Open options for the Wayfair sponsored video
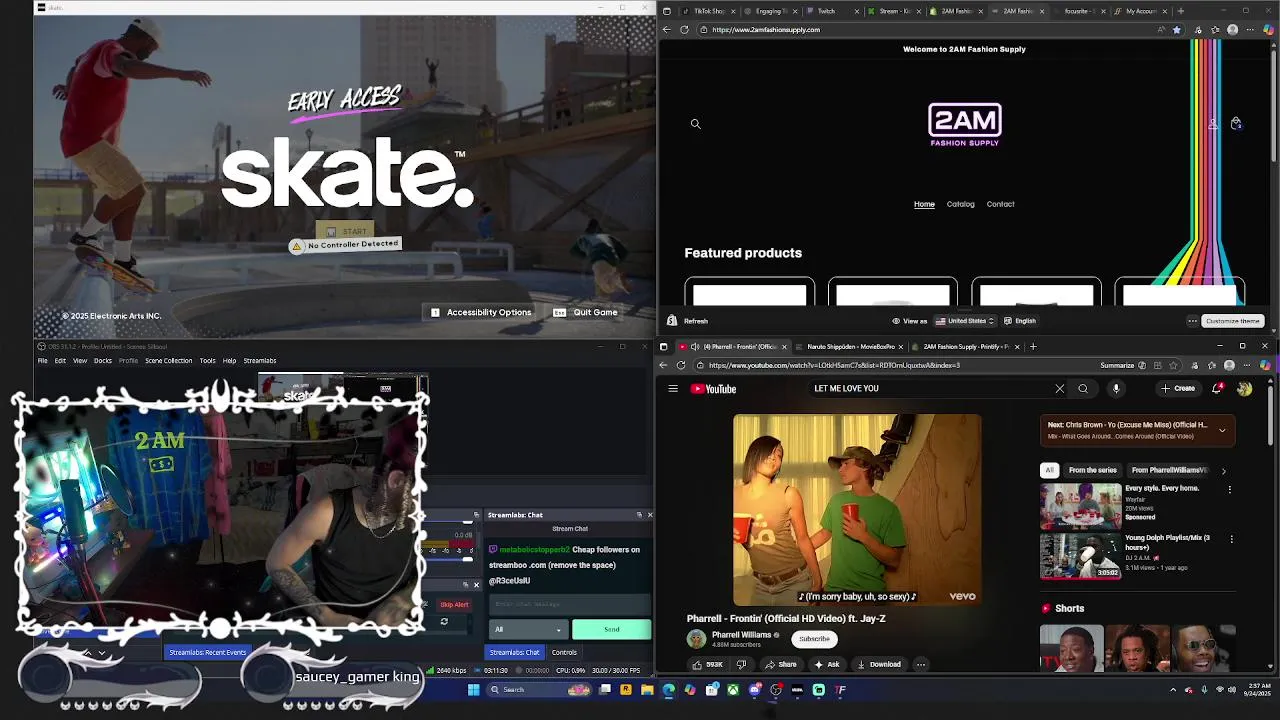Viewport: 1280px width, 720px height. (1230, 490)
